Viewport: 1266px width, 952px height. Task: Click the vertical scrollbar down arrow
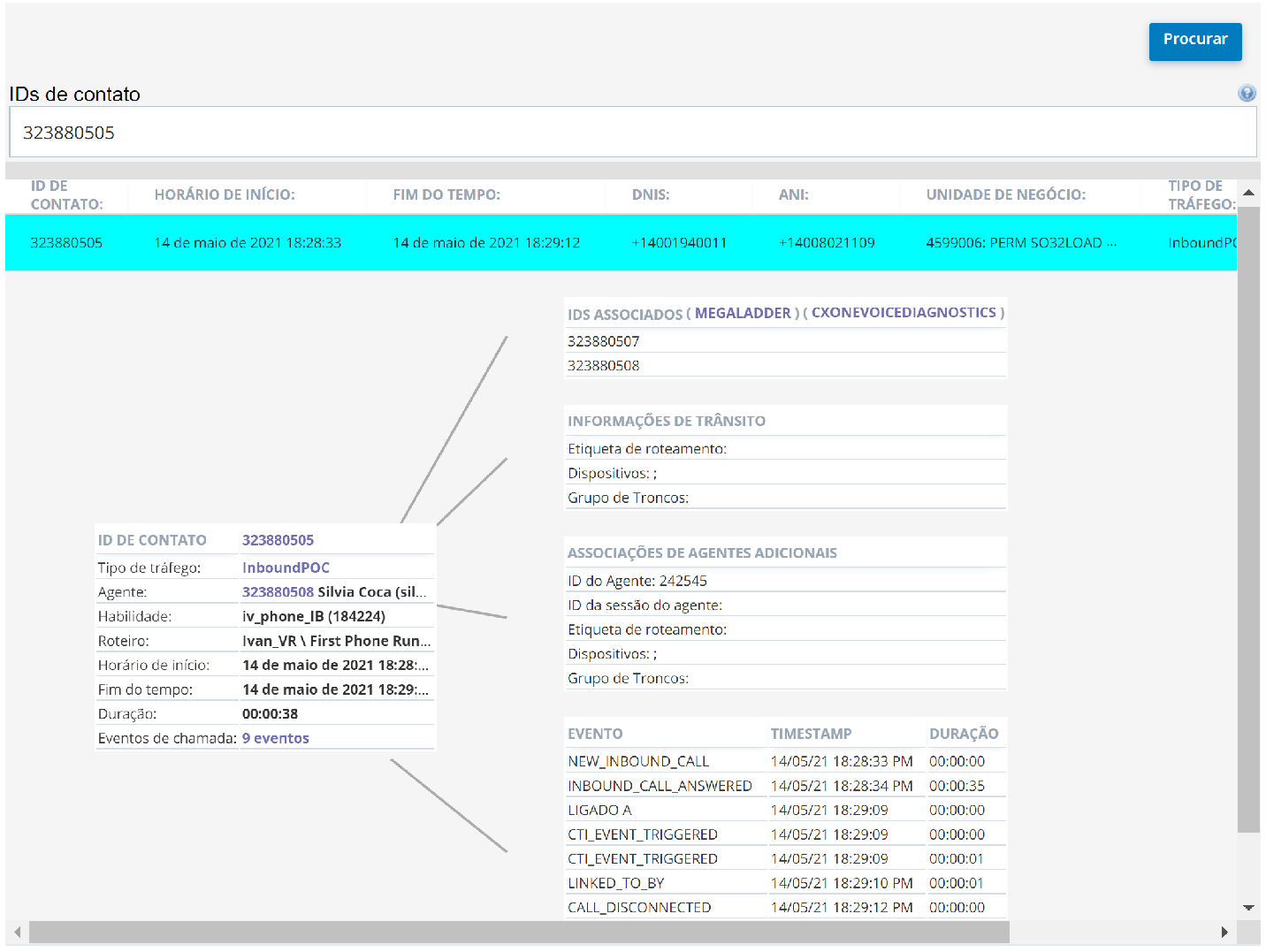[x=1248, y=908]
